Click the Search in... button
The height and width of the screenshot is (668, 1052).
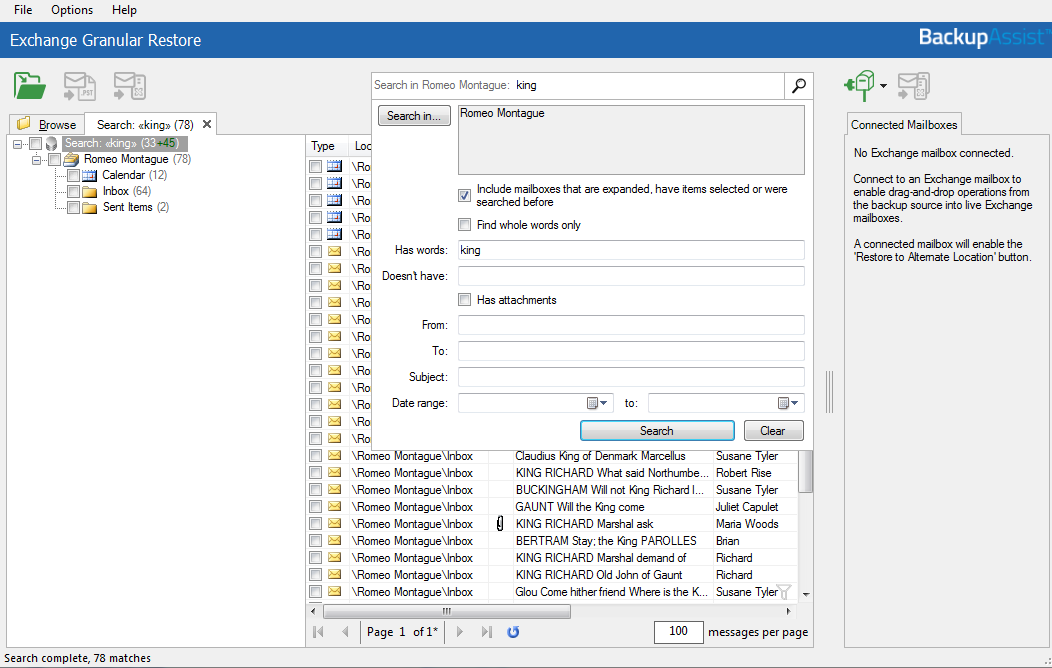[x=414, y=115]
